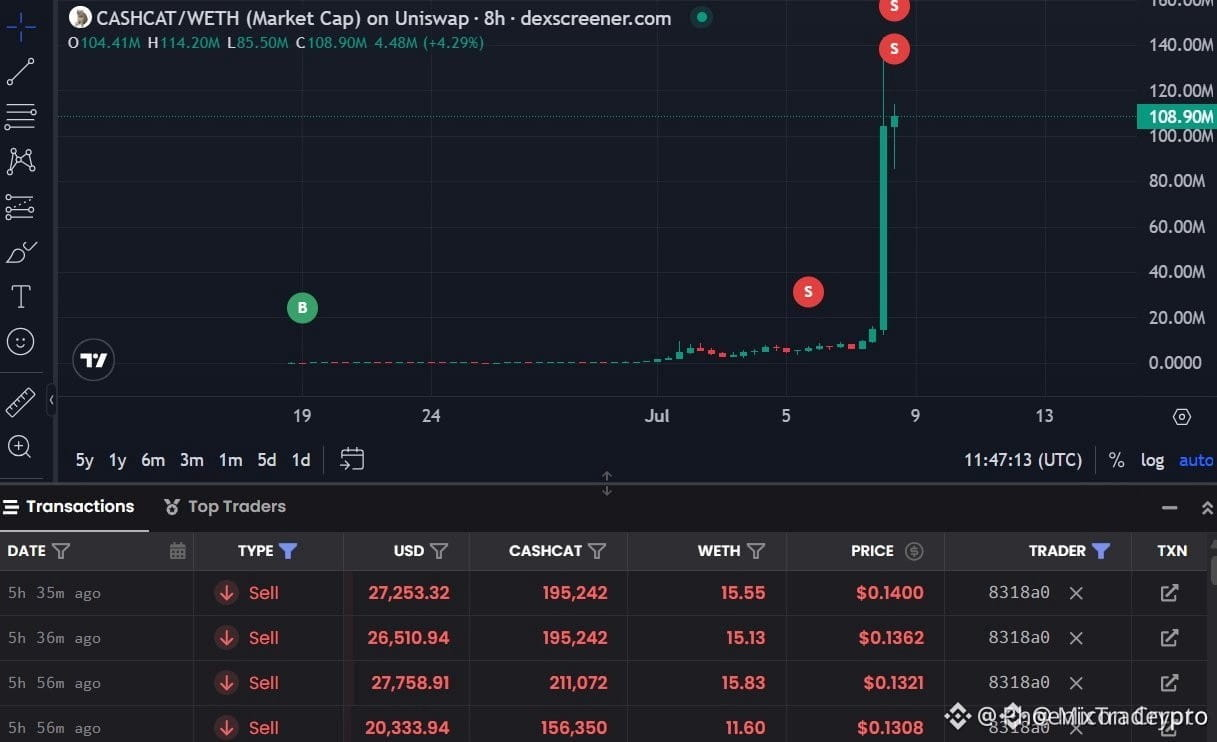The height and width of the screenshot is (742, 1217).
Task: Select the text annotation tool
Action: click(20, 297)
